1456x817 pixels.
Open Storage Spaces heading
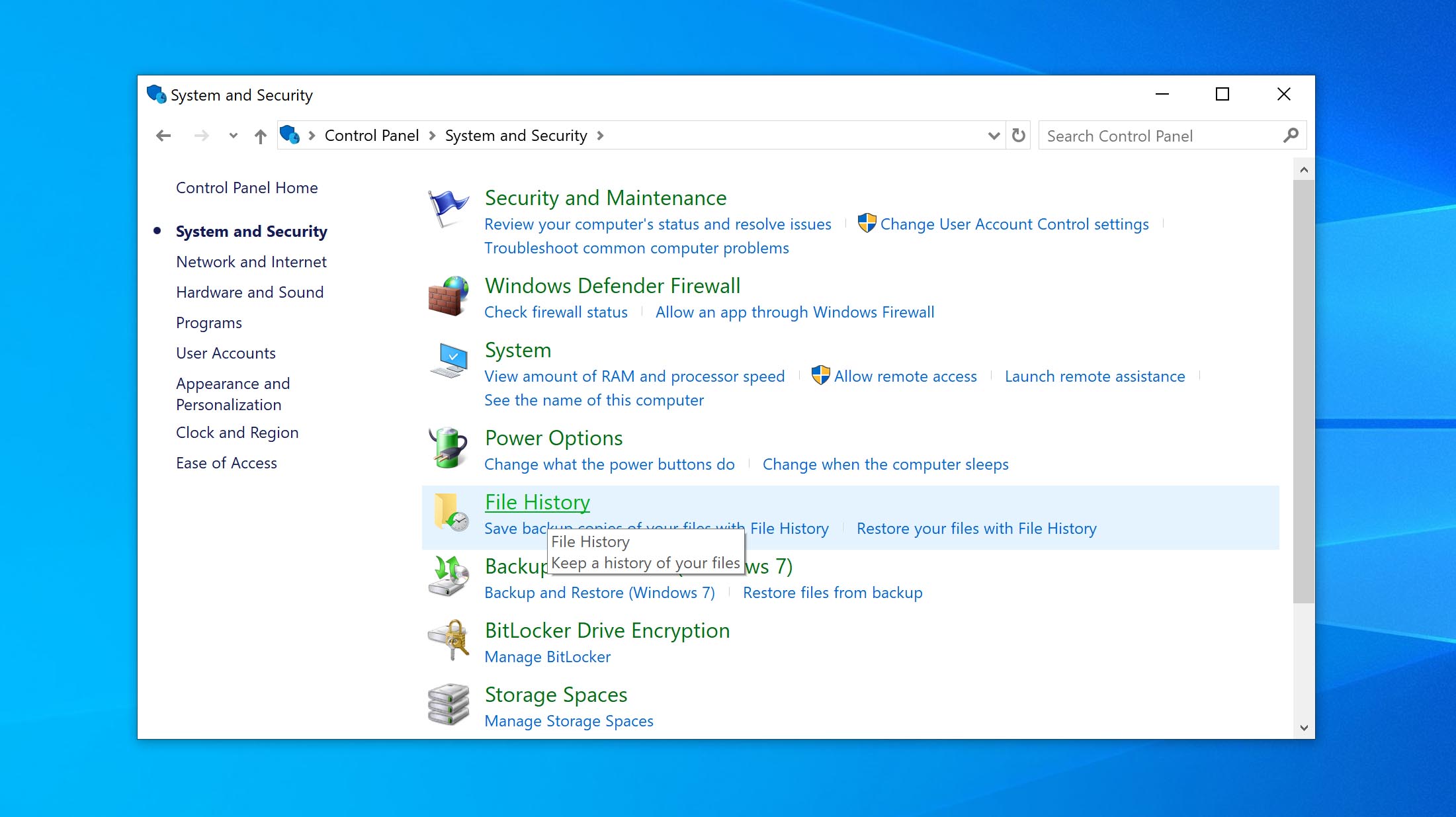[556, 695]
